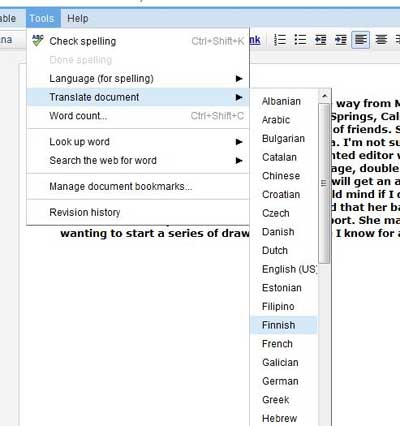Expand the Translate document submenu
Viewport: 400px width, 426px height.
click(x=138, y=97)
